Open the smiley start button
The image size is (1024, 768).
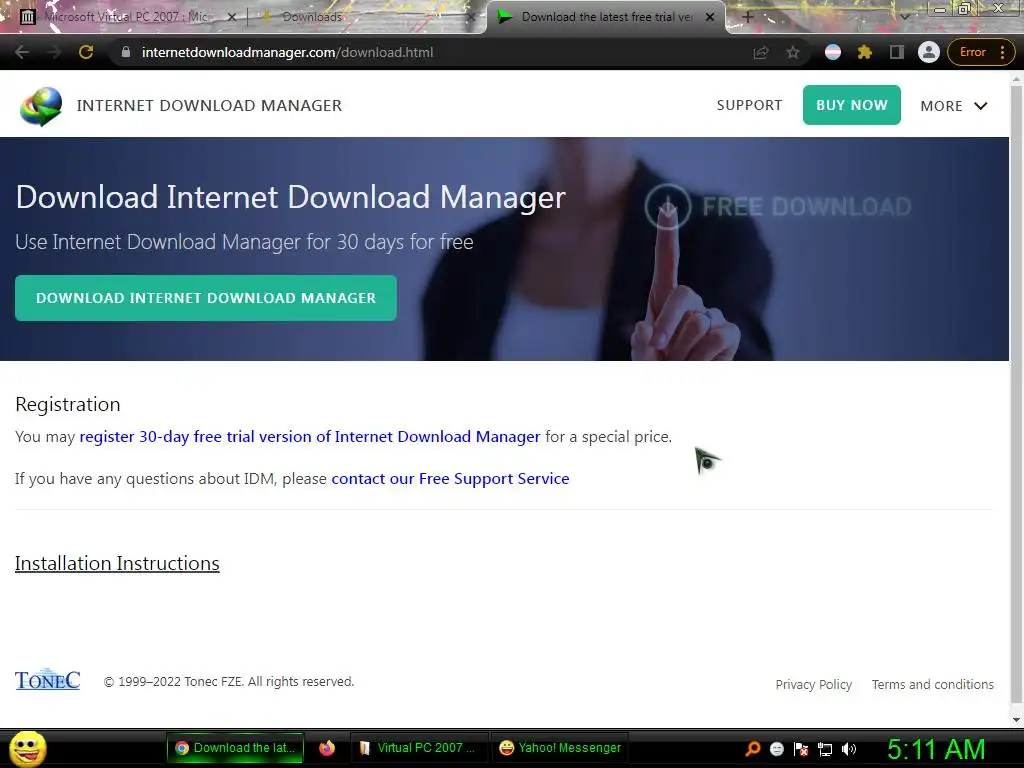coord(27,748)
